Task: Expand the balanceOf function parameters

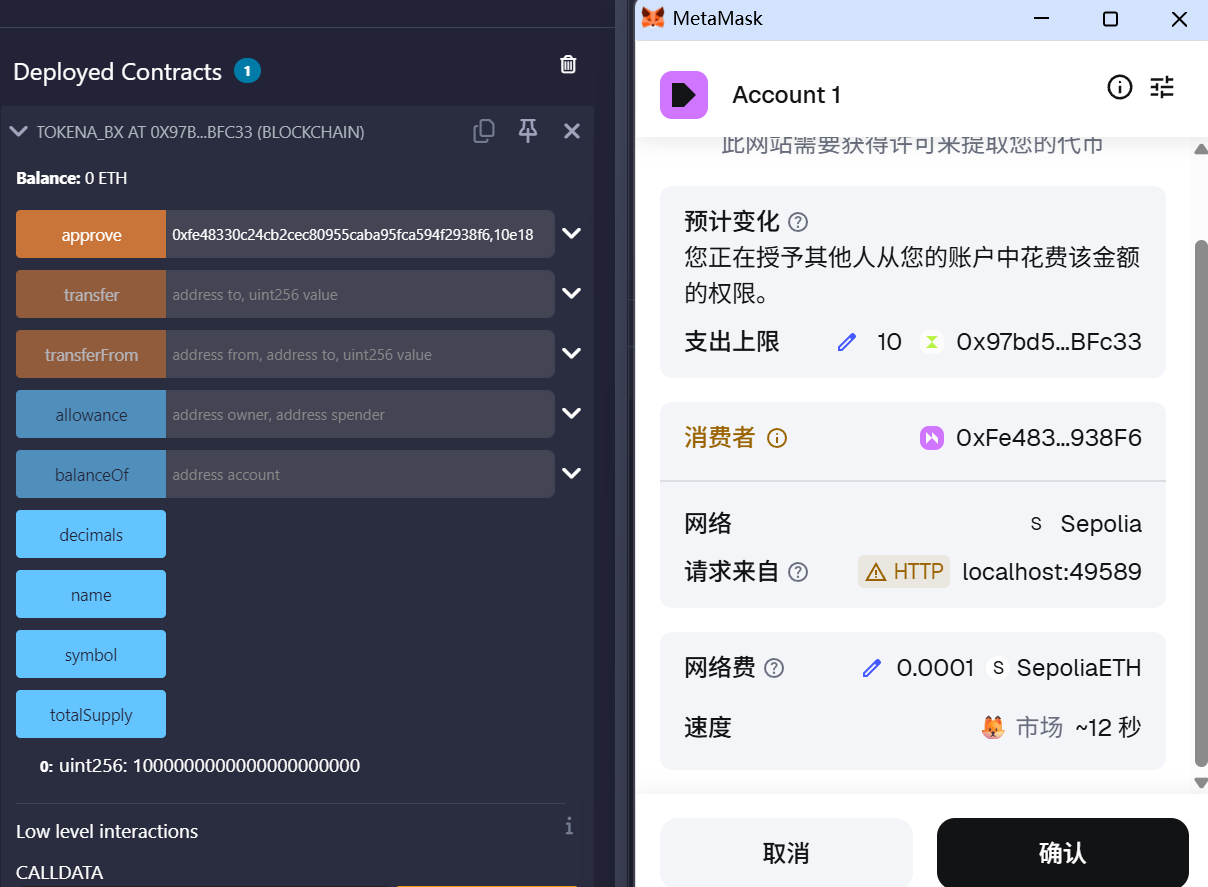Action: (571, 474)
